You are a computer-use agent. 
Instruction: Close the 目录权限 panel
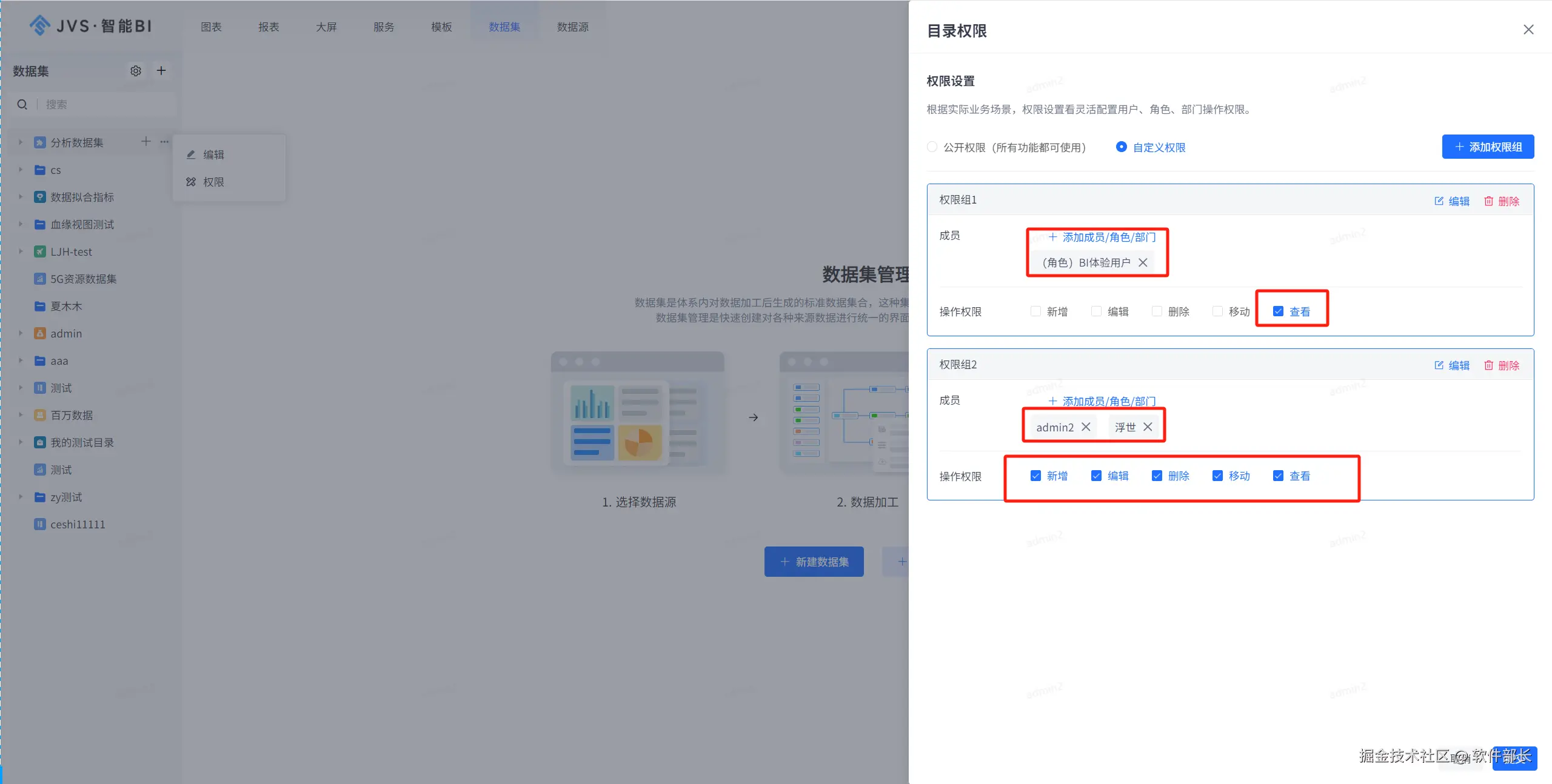(x=1528, y=30)
